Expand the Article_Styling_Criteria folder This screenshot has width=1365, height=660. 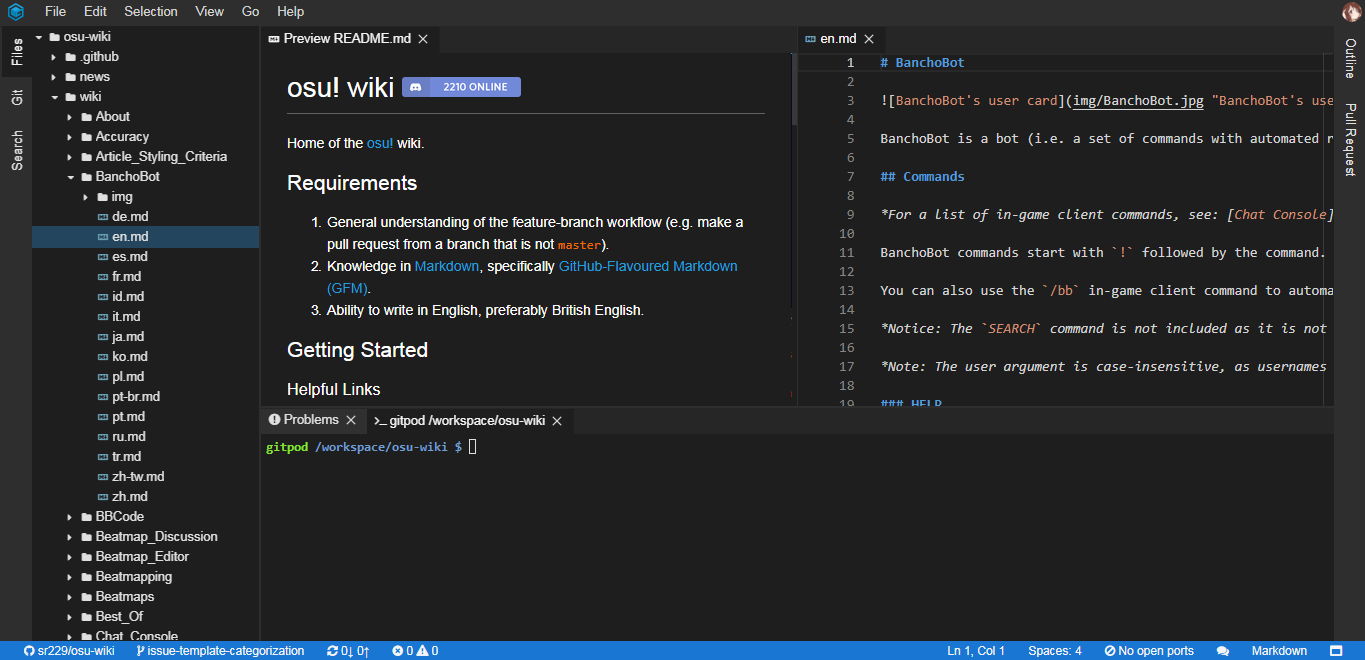70,157
